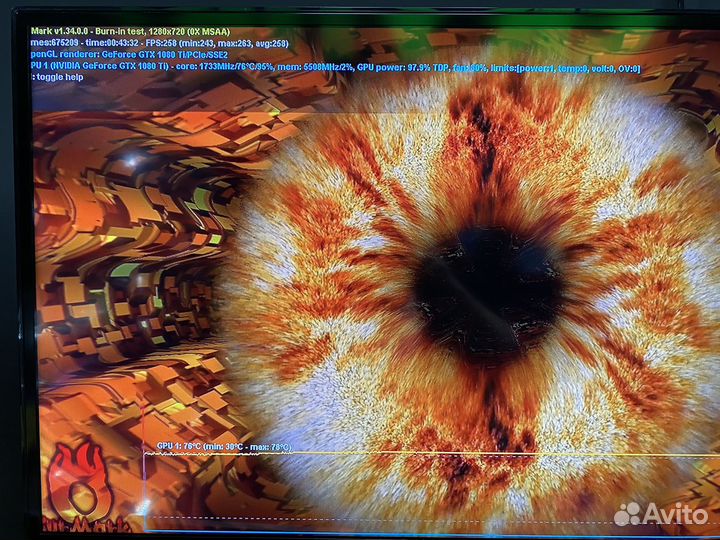Viewport: 720px width, 540px height.
Task: Click the GPU 1 temperature graph label
Action: tap(222, 446)
